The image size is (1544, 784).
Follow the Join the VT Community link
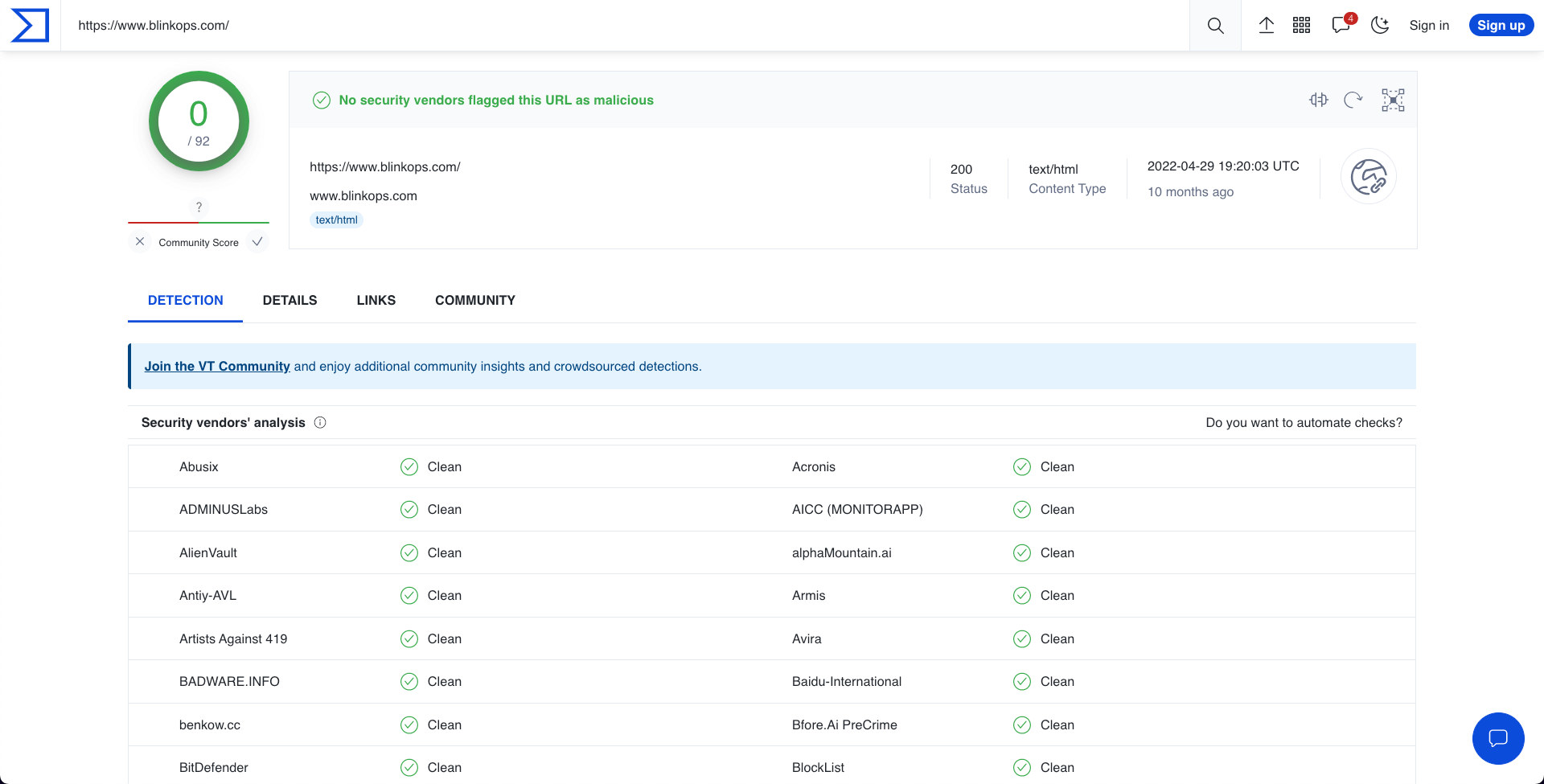pos(216,366)
